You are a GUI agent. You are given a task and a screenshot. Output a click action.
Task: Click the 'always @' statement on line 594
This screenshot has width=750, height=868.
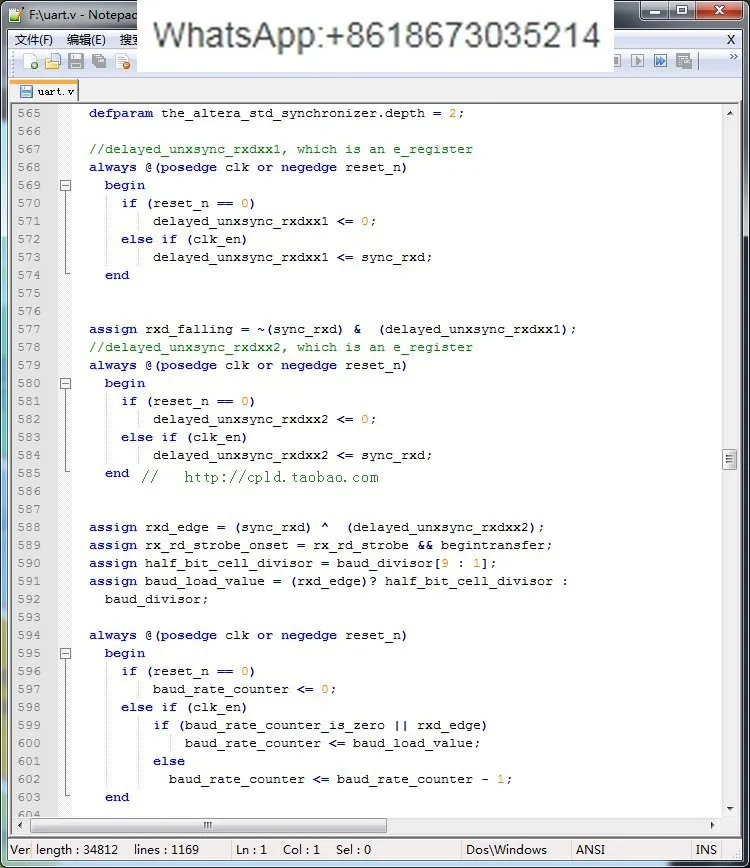[x=248, y=636]
